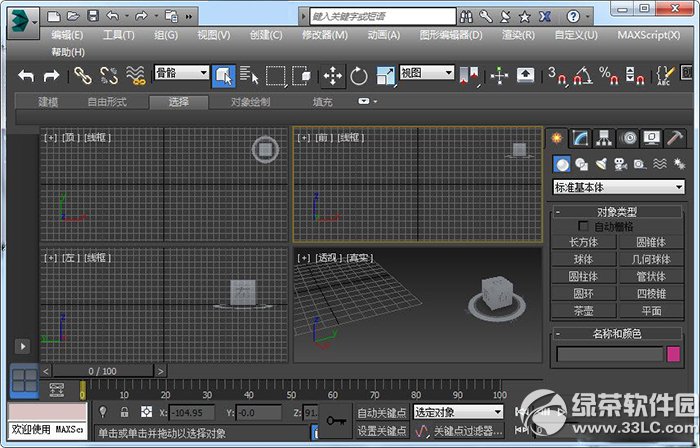This screenshot has width=700, height=448.
Task: Toggle Absolute/Offset transform type-in mode
Action: coord(146,412)
